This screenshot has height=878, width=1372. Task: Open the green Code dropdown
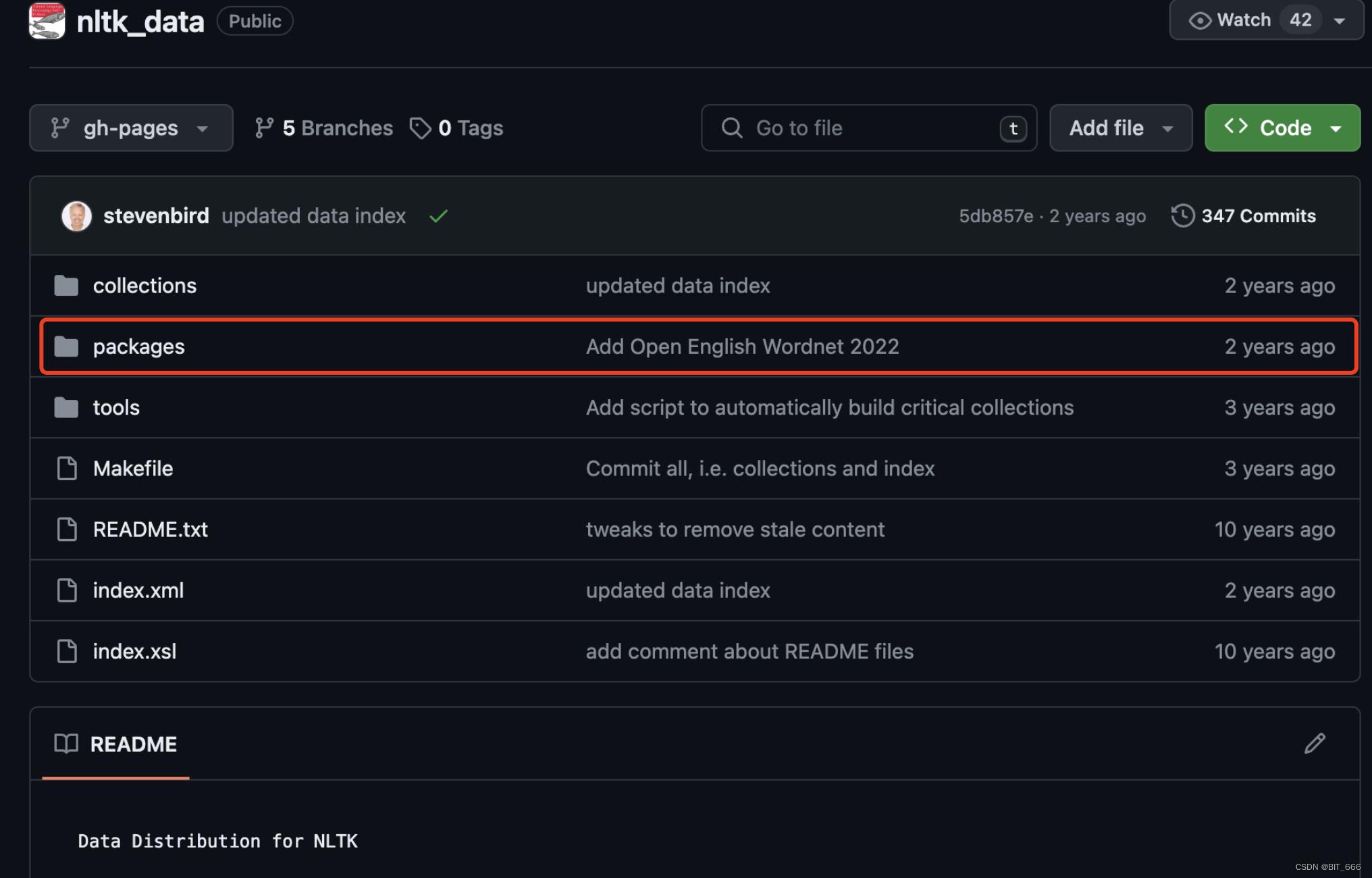[x=1282, y=128]
